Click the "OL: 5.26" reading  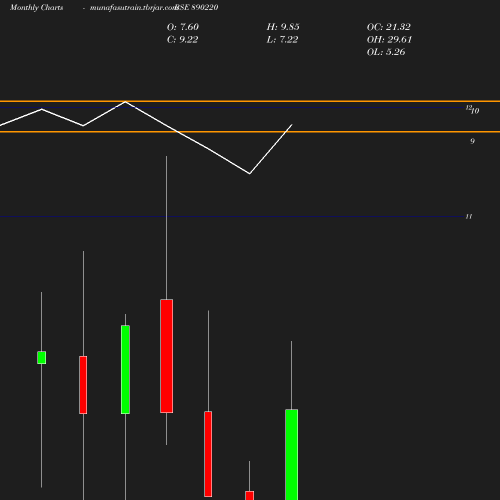click(386, 52)
